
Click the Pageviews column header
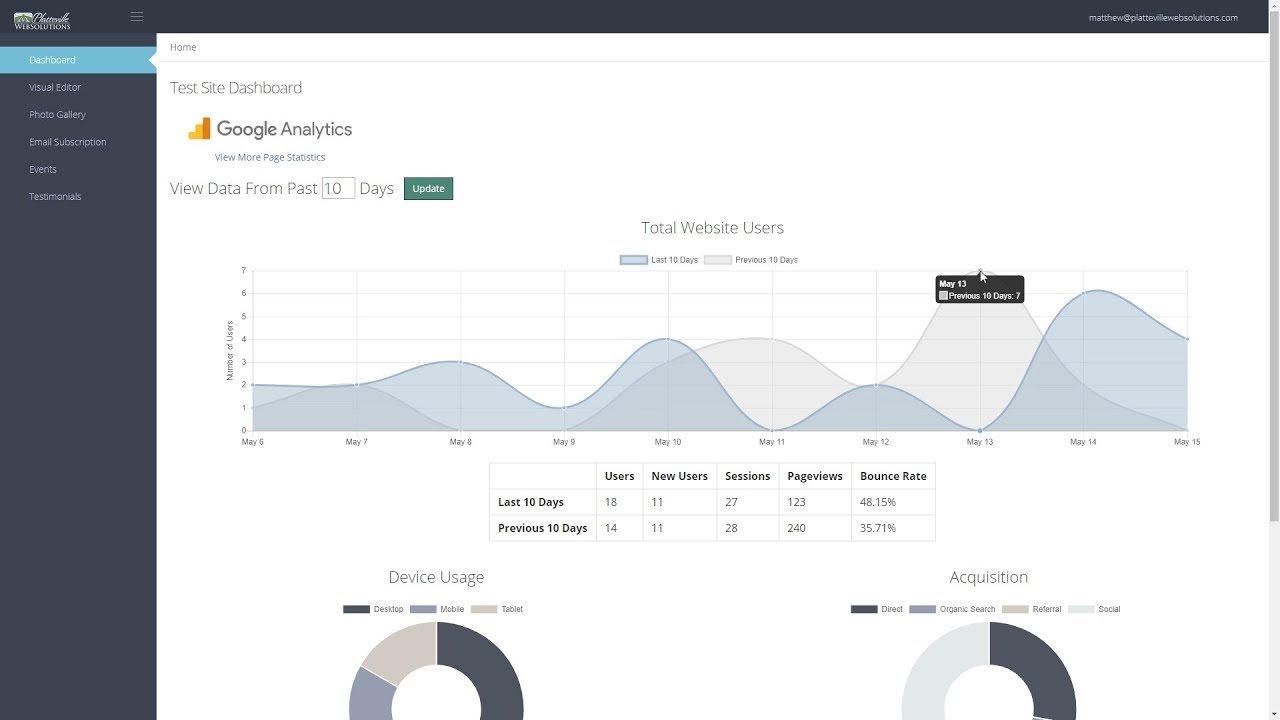coord(815,476)
